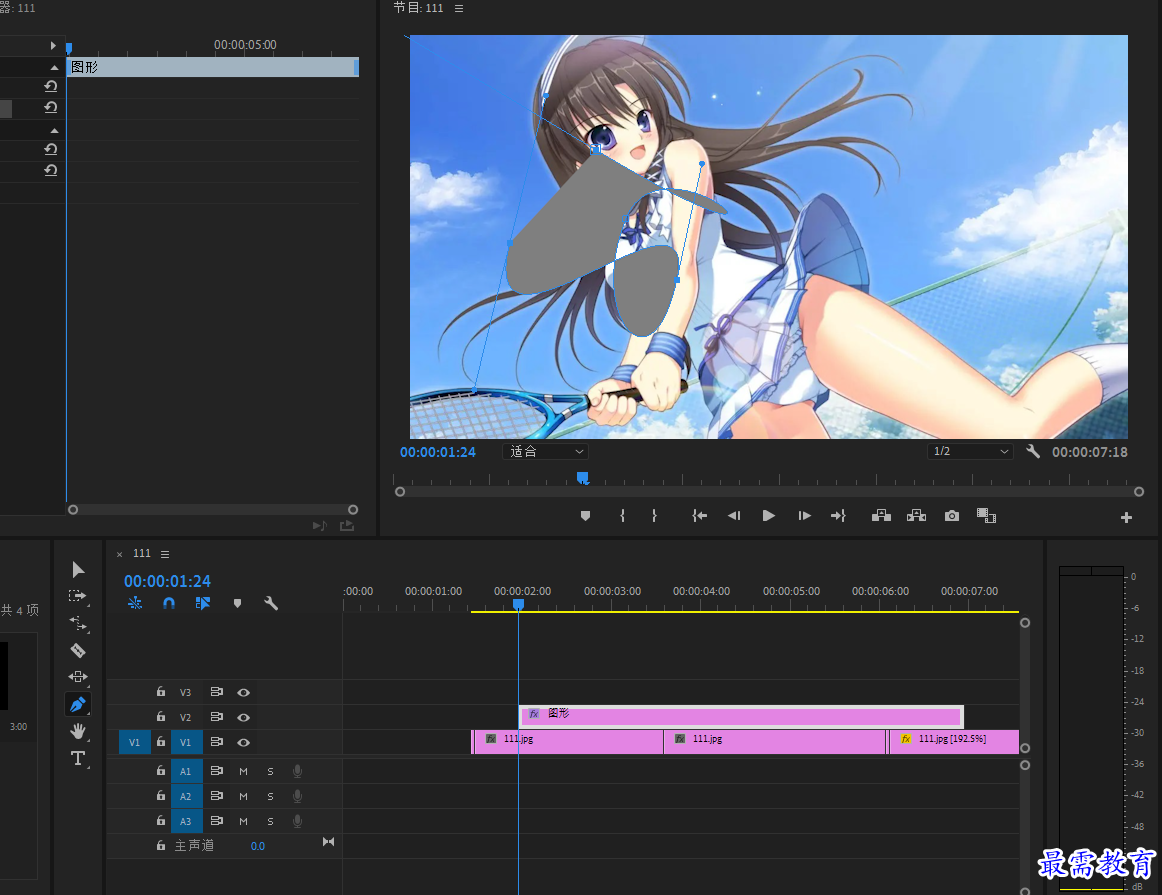This screenshot has height=895, width=1162.
Task: Mark Out point in monitor
Action: pyautogui.click(x=654, y=516)
